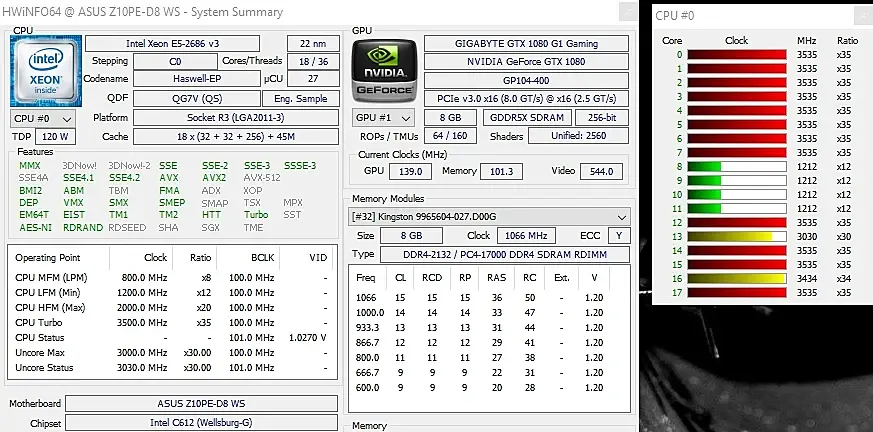The image size is (873, 432).
Task: Click the GPU clock 139.0 value
Action: (410, 171)
